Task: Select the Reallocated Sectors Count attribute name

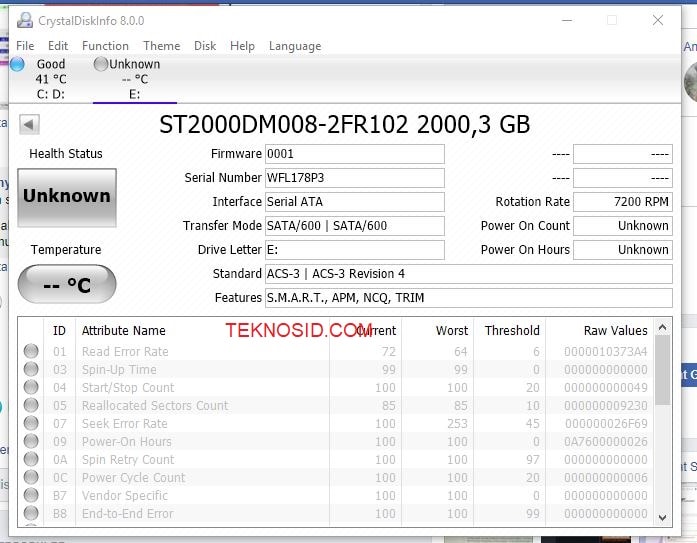Action: (155, 405)
